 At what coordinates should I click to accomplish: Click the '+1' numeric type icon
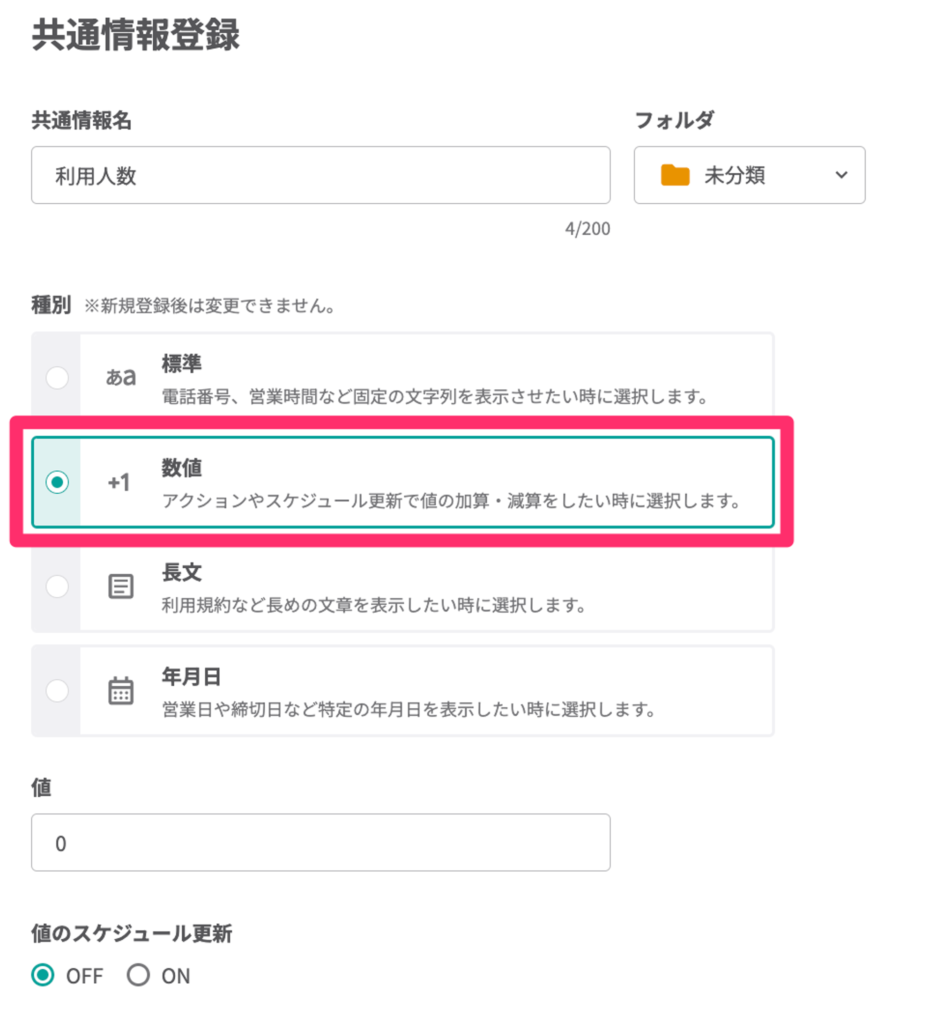[120, 482]
